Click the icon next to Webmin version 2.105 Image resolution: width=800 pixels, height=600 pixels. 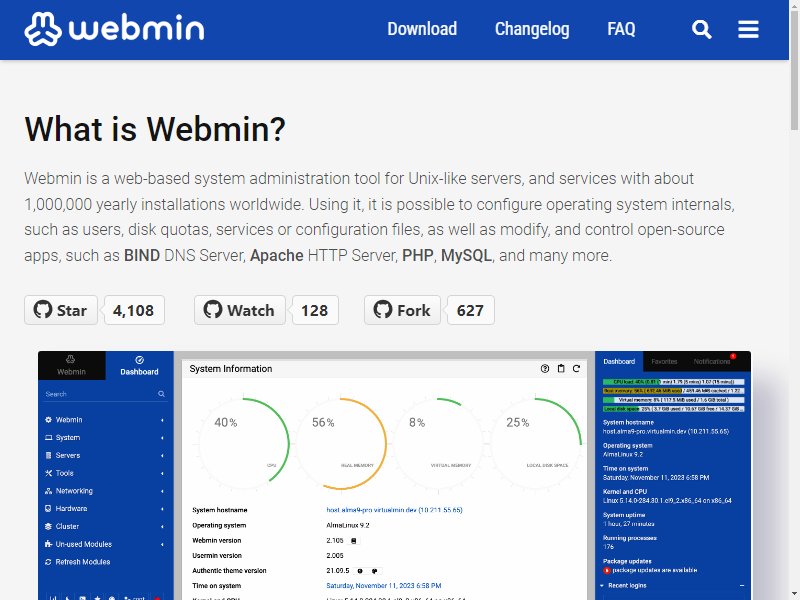(x=354, y=541)
